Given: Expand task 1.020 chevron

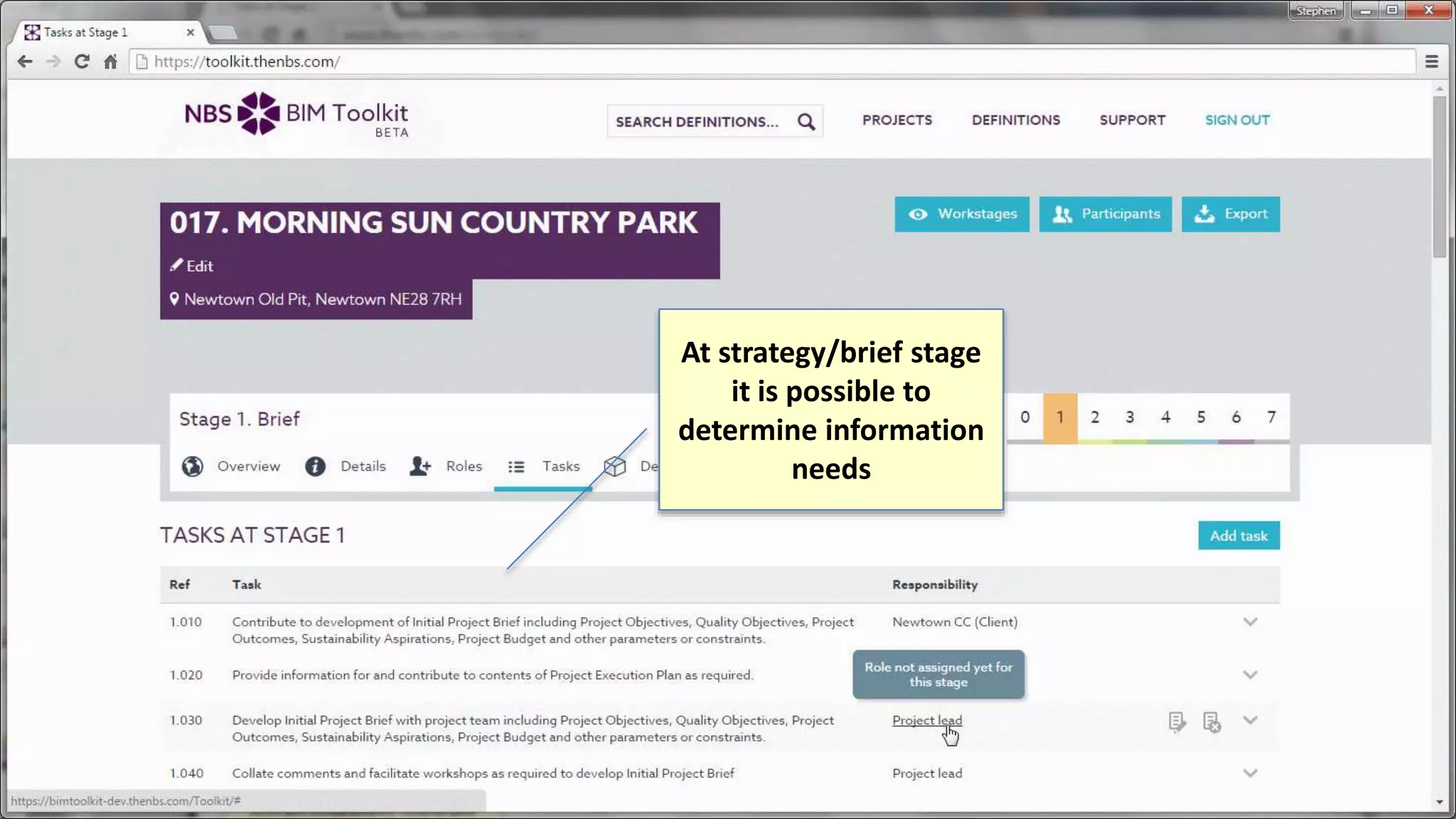Looking at the screenshot, I should 1251,675.
